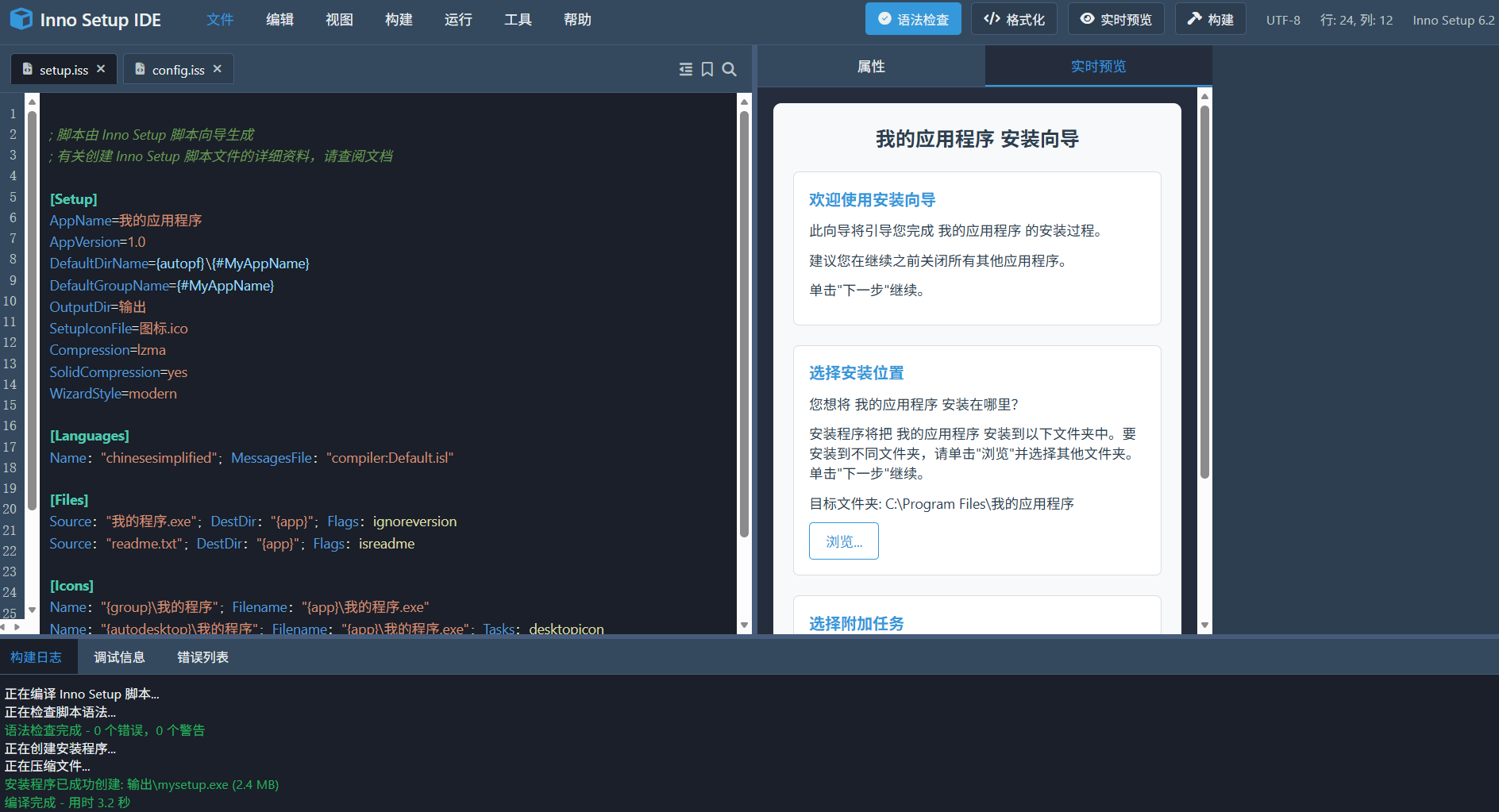Click the 欢迎使用安装向导 preview heading
This screenshot has height=812, width=1499.
[x=872, y=200]
